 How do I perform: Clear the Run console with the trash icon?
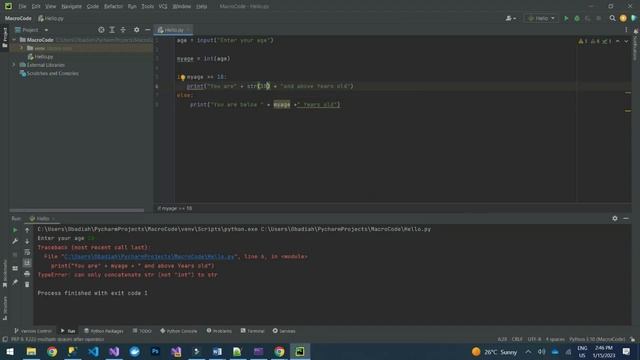click(27, 284)
